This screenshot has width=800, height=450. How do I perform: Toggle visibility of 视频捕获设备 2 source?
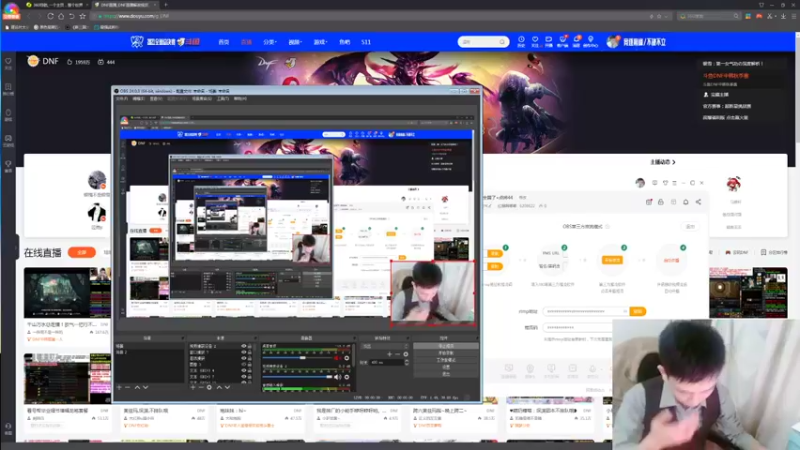pos(243,346)
